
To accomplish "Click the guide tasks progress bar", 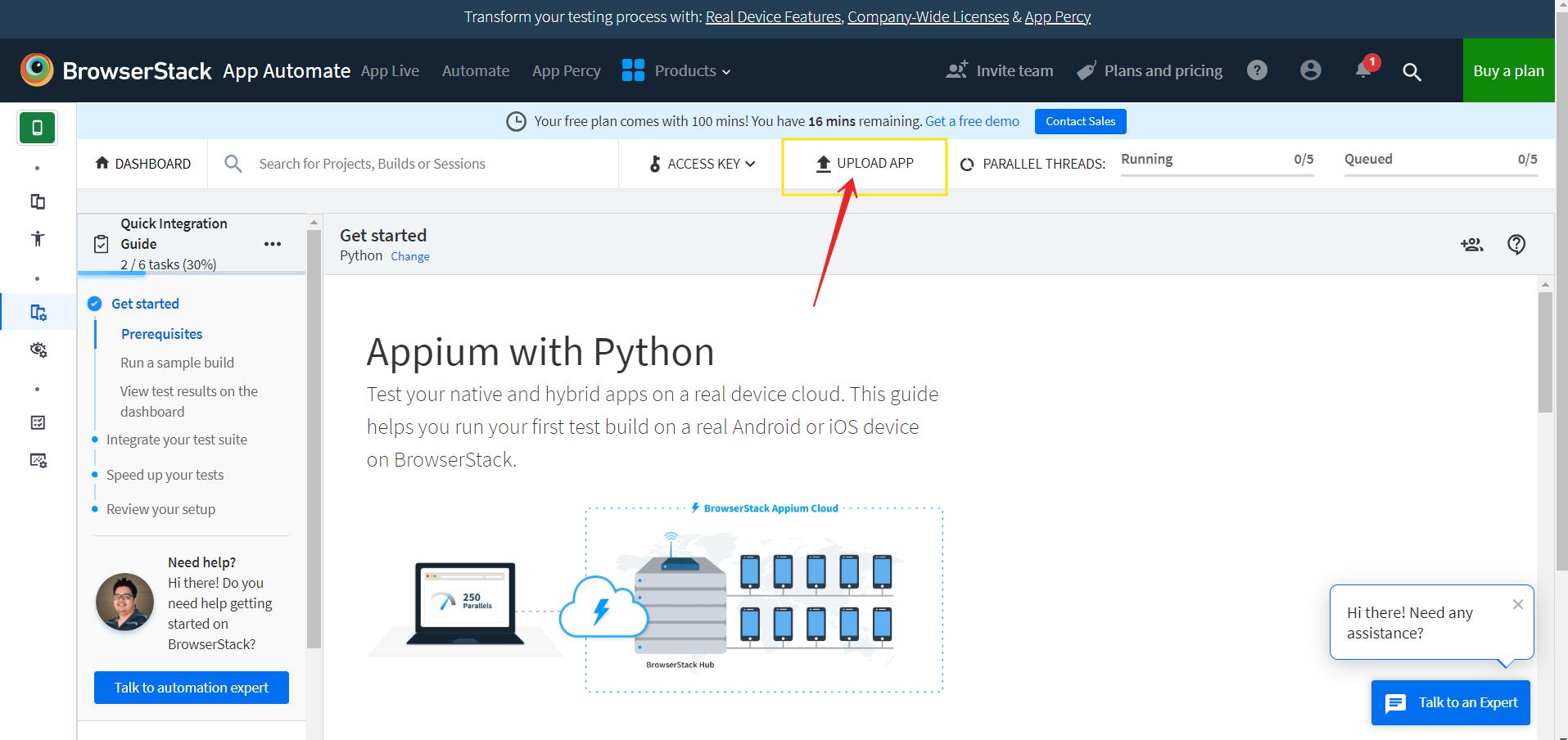I will tap(192, 273).
